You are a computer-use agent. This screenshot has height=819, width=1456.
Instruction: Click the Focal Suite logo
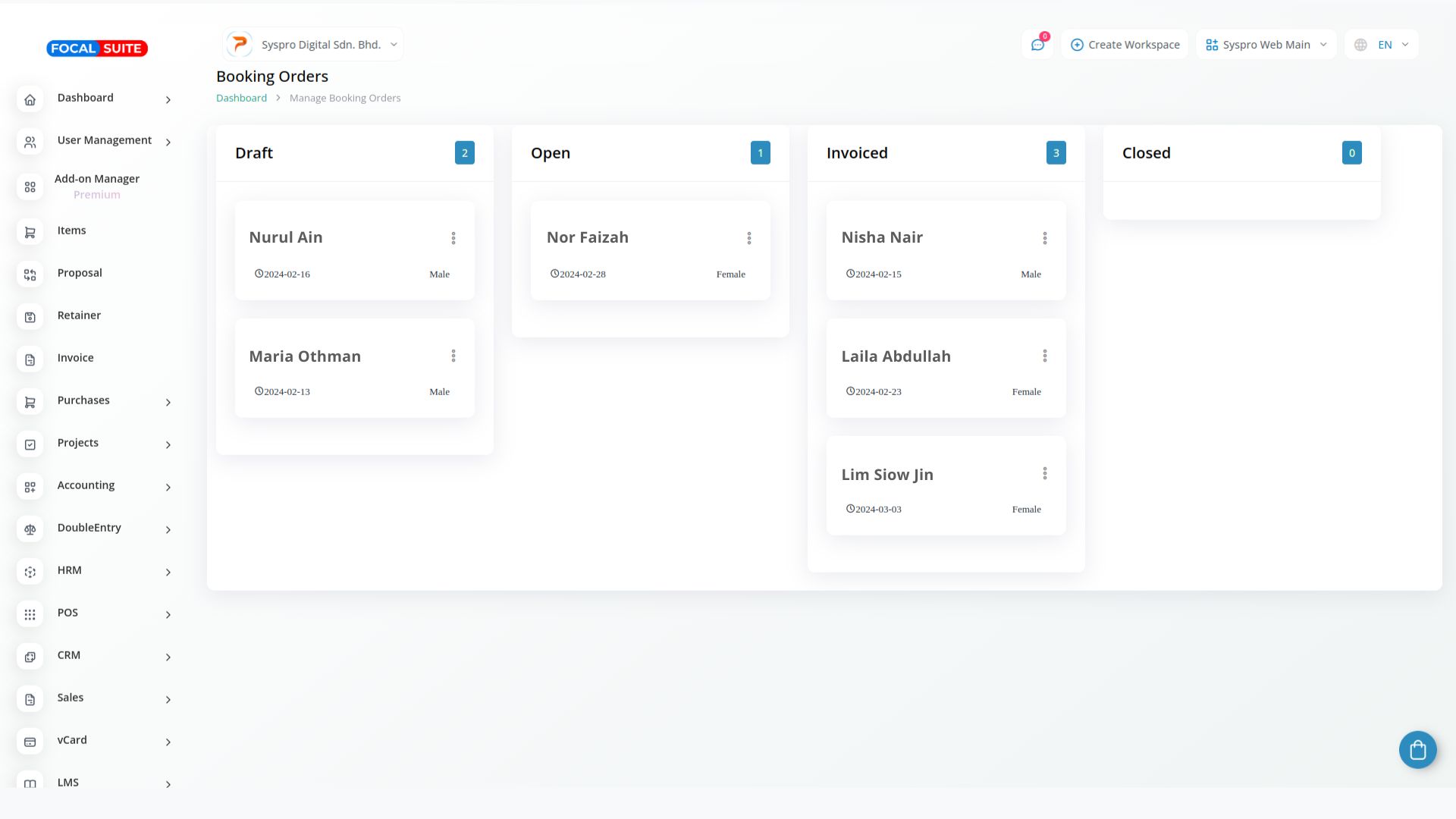tap(97, 49)
